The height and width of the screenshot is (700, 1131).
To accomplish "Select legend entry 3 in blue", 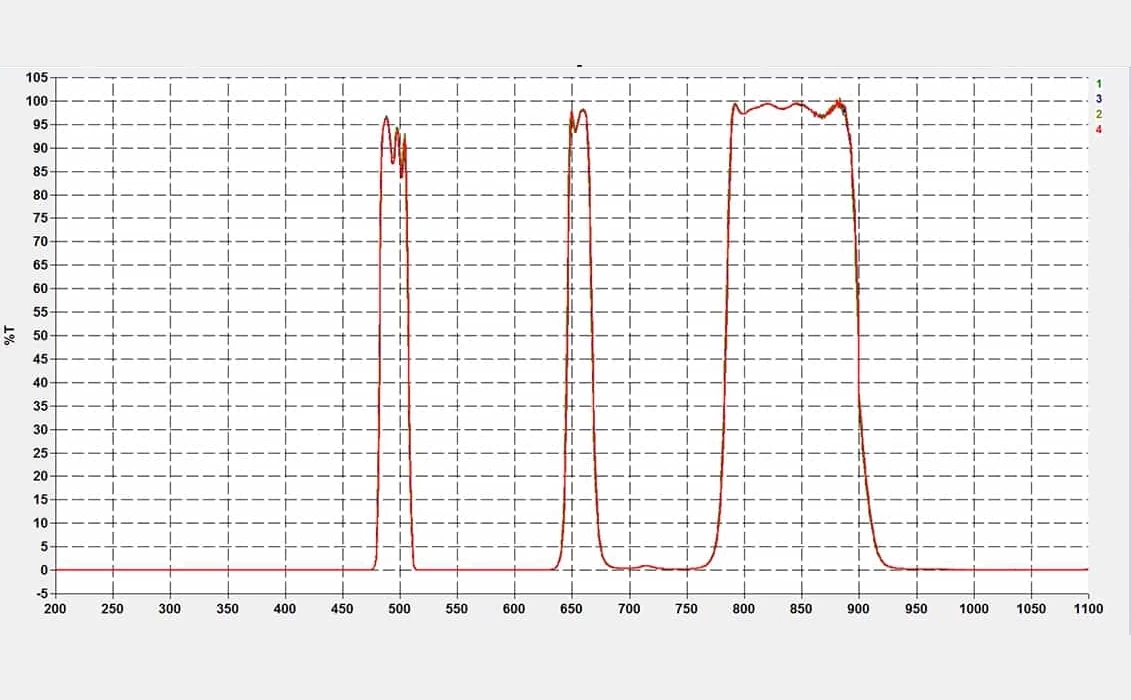I will [x=1098, y=99].
